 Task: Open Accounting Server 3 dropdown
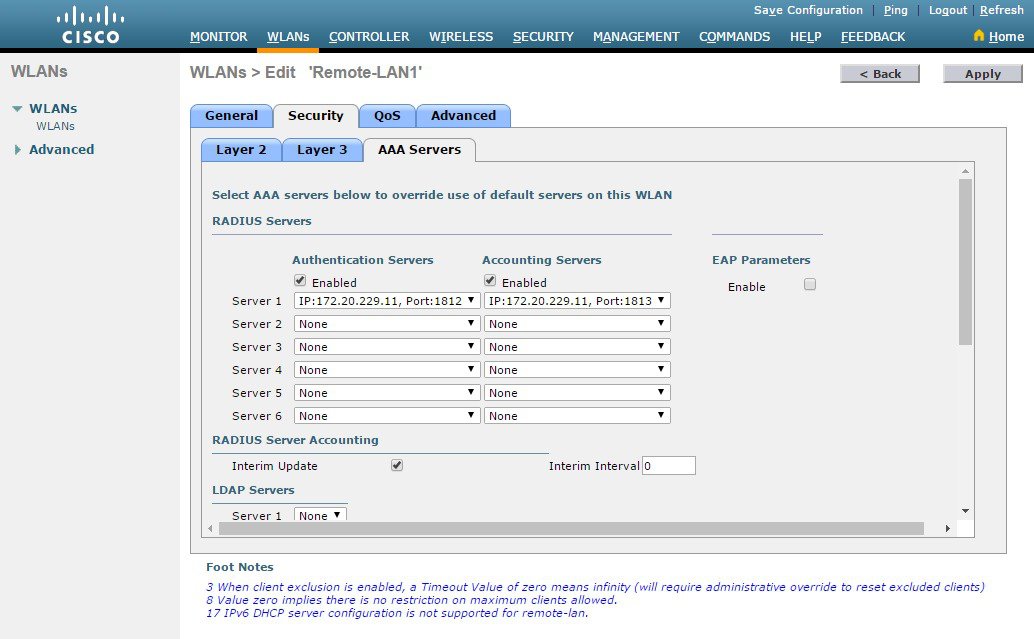pyautogui.click(x=577, y=347)
